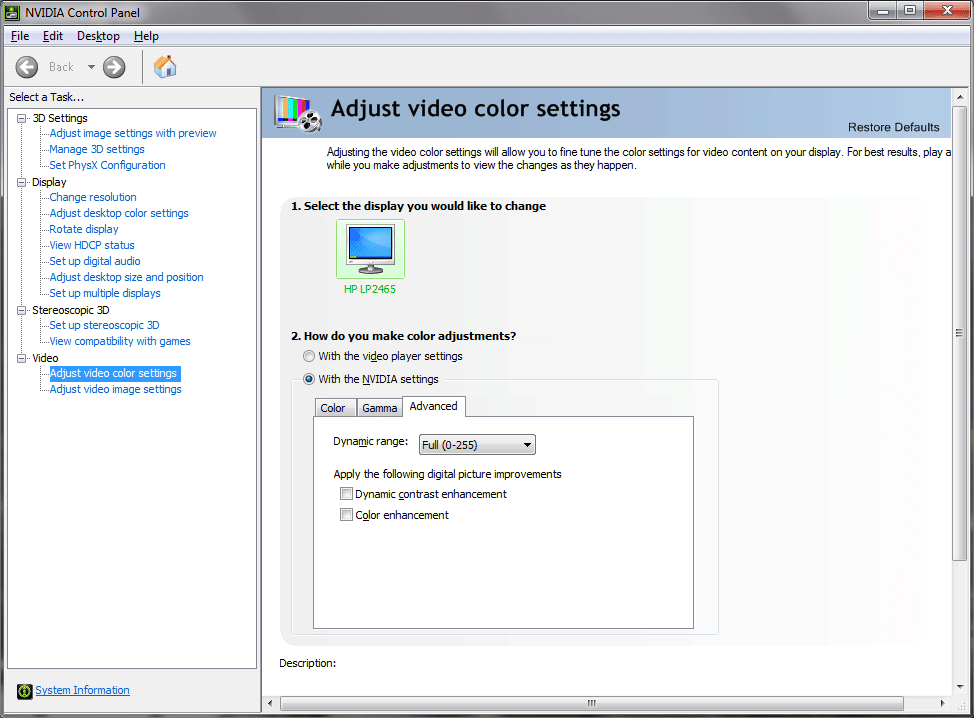974x718 pixels.
Task: Open Adjust desktop size and position
Action: pyautogui.click(x=127, y=277)
